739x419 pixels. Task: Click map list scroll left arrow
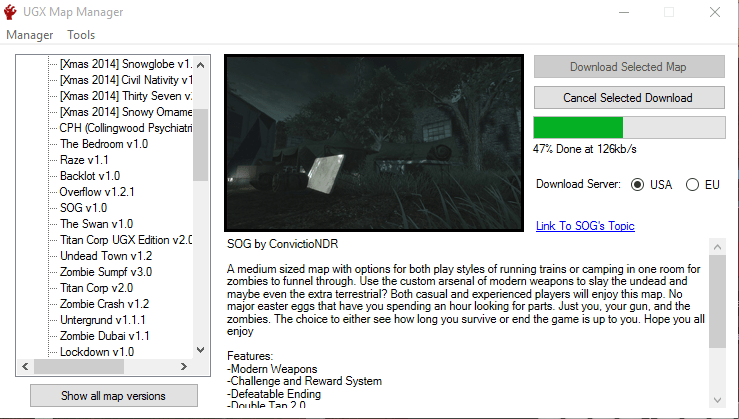point(25,366)
